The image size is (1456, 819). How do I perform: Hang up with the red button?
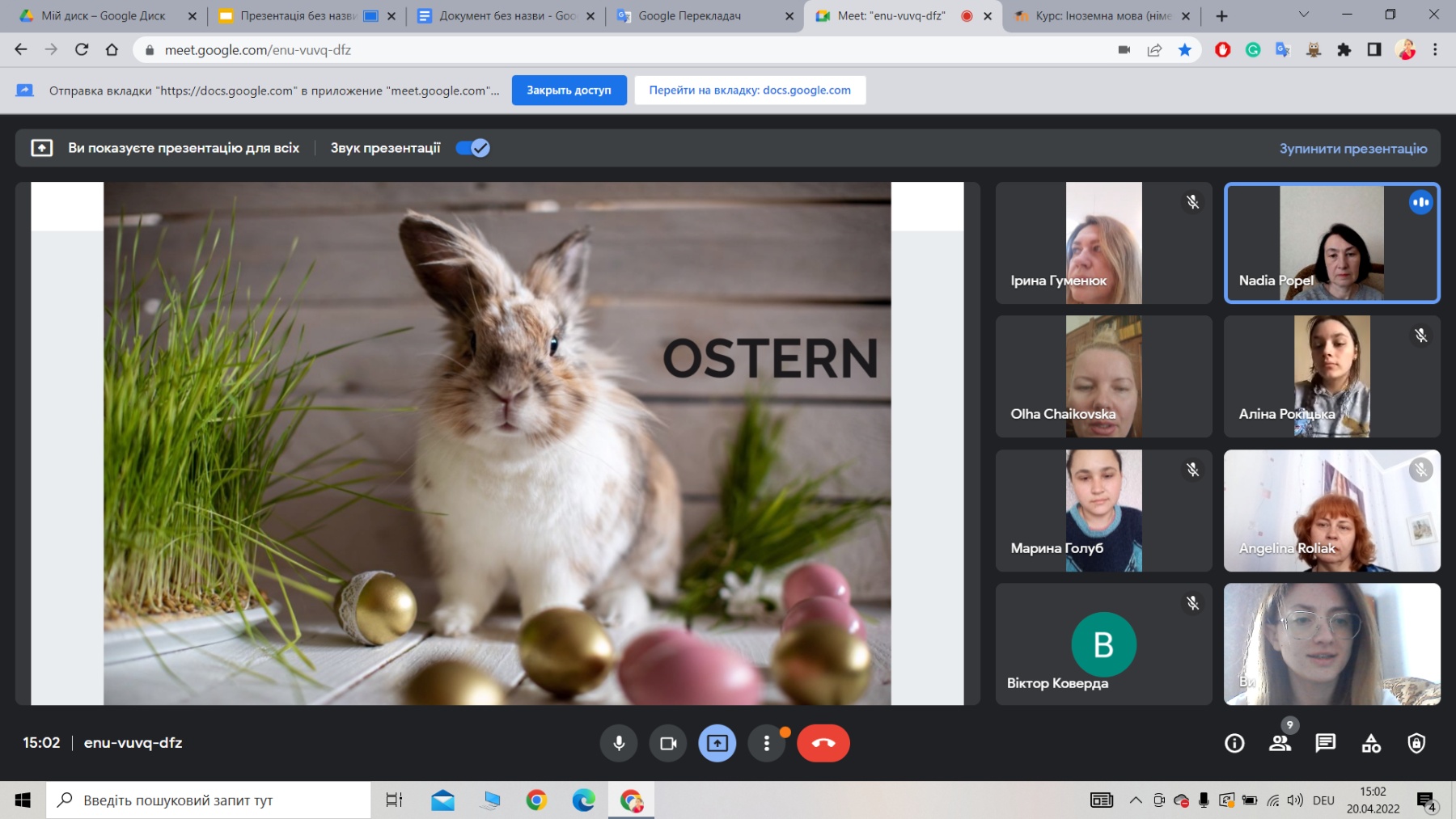[823, 743]
